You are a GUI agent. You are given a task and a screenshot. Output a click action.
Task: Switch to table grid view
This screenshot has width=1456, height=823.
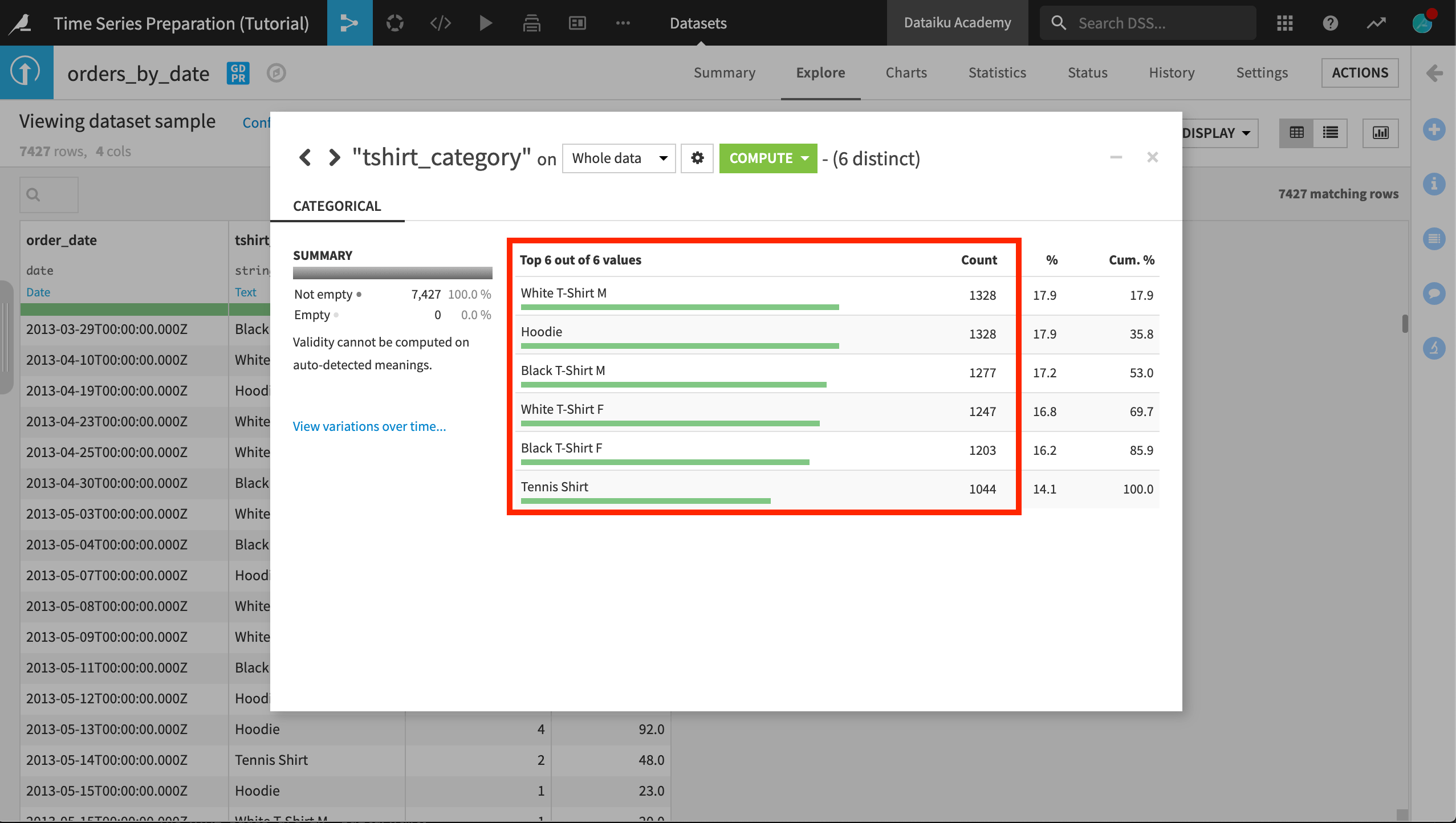1296,133
